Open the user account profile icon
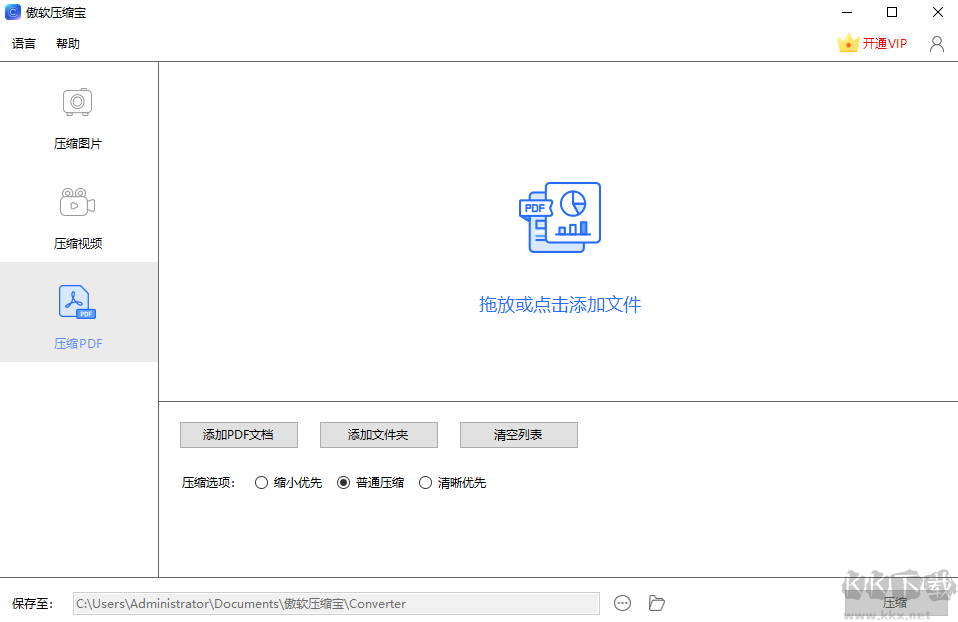Screen dimensions: 958x622 pyautogui.click(x=936, y=43)
